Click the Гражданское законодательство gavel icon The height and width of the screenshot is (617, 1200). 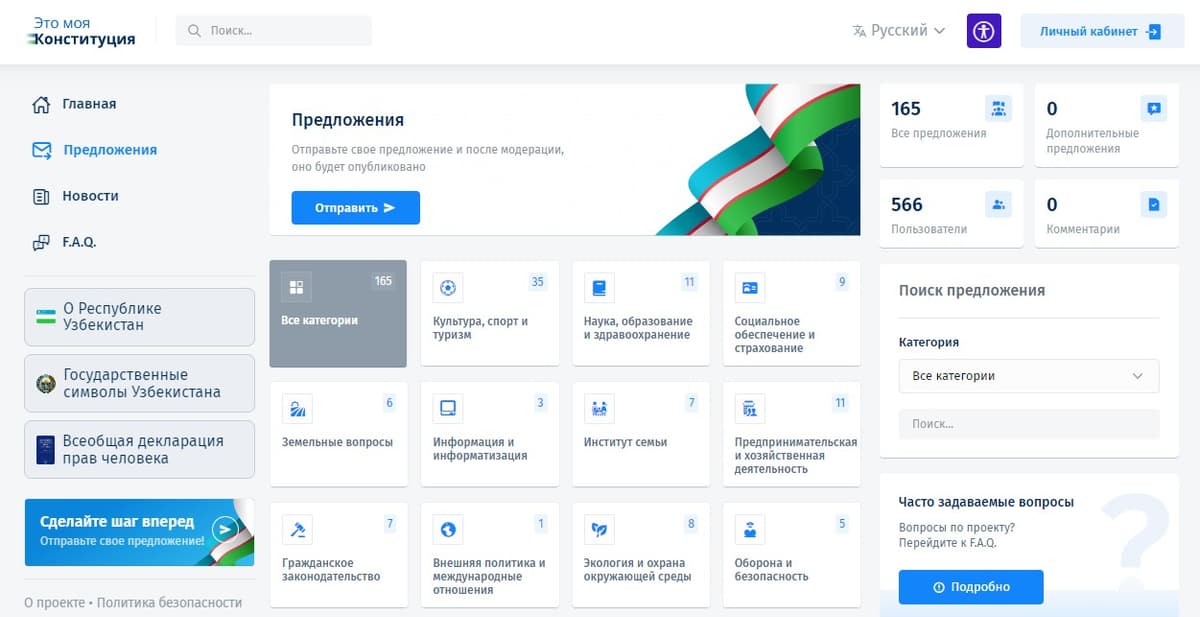[296, 529]
